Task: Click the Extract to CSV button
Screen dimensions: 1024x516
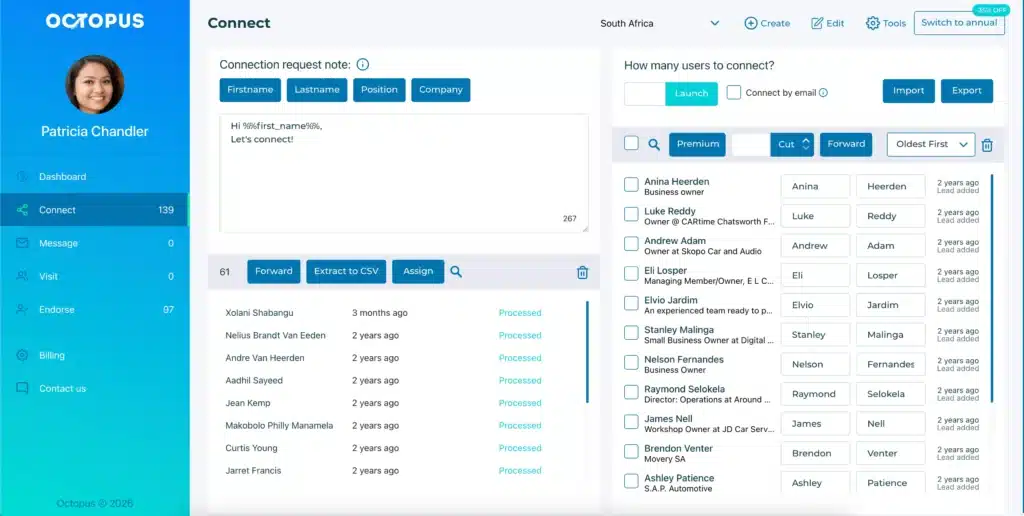Action: pyautogui.click(x=346, y=271)
